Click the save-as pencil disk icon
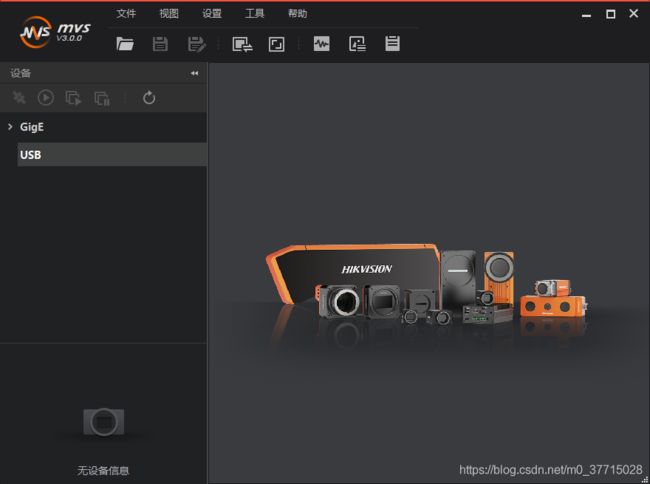Screen dimensions: 650x484 click(196, 44)
